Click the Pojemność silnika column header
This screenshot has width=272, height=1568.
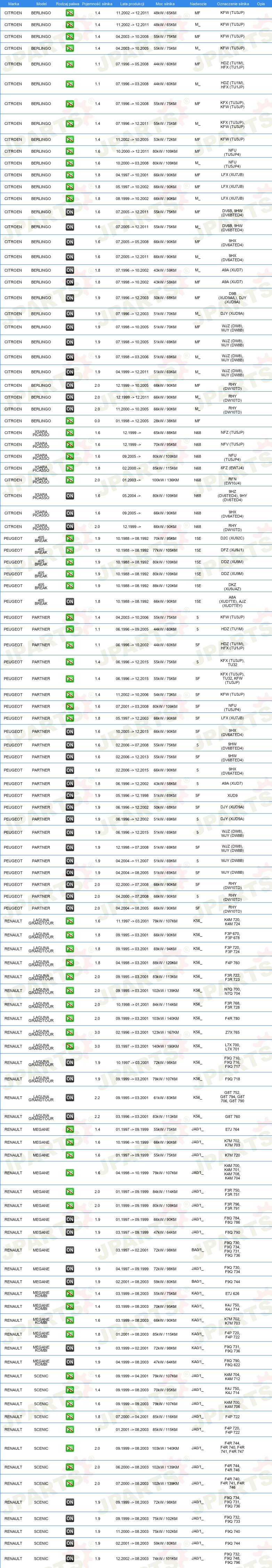coord(97,3)
